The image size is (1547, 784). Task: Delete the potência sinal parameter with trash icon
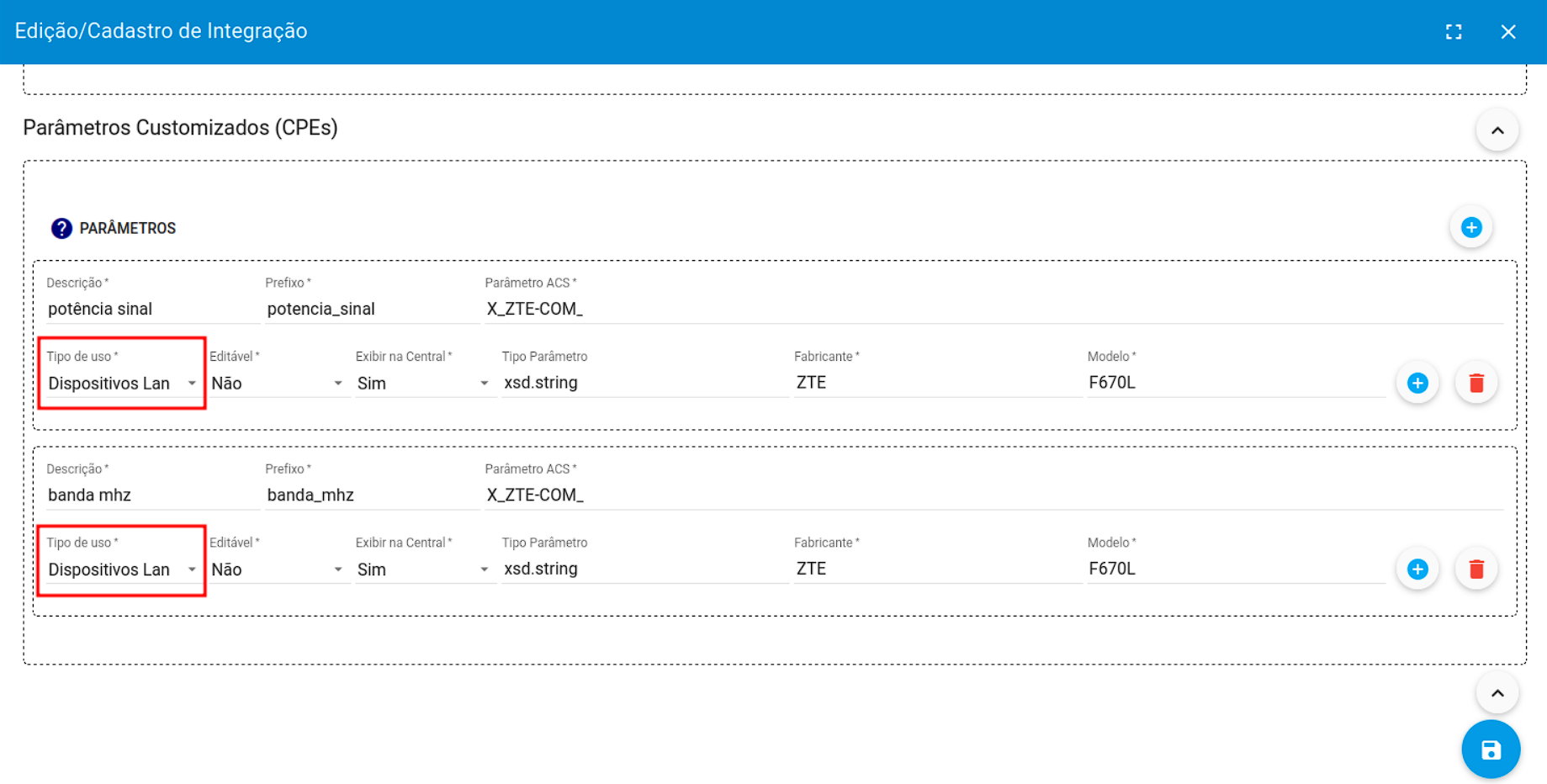pos(1476,383)
